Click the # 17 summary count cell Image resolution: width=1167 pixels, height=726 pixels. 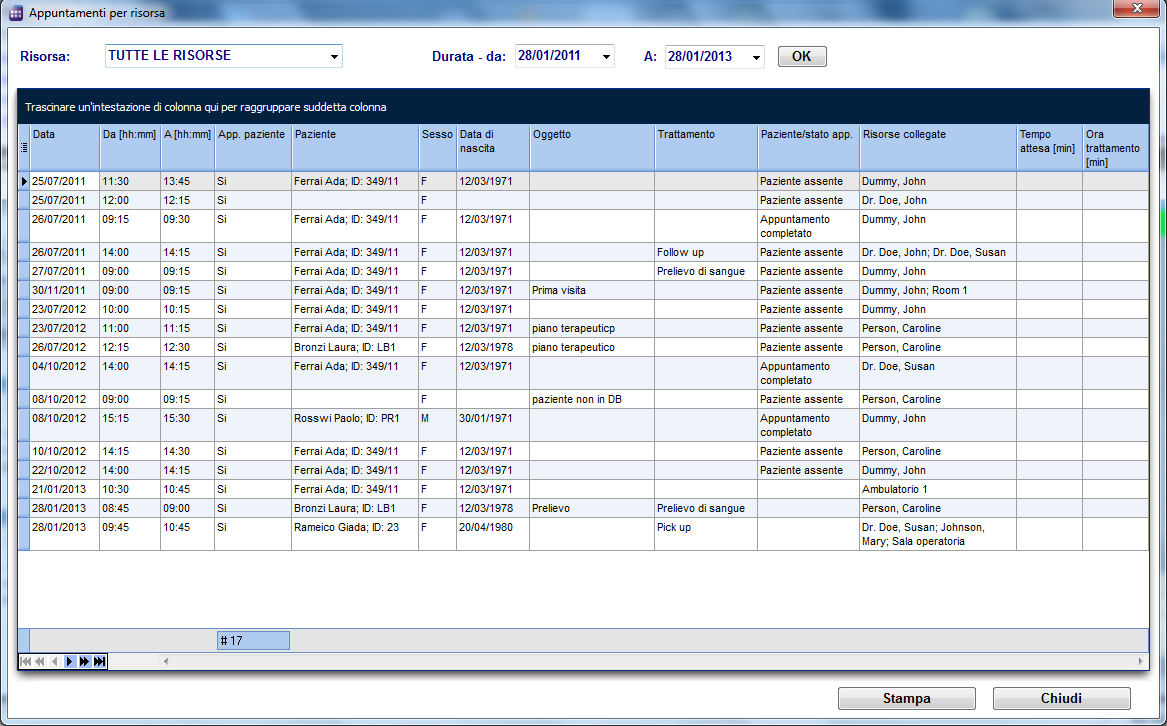click(x=253, y=640)
